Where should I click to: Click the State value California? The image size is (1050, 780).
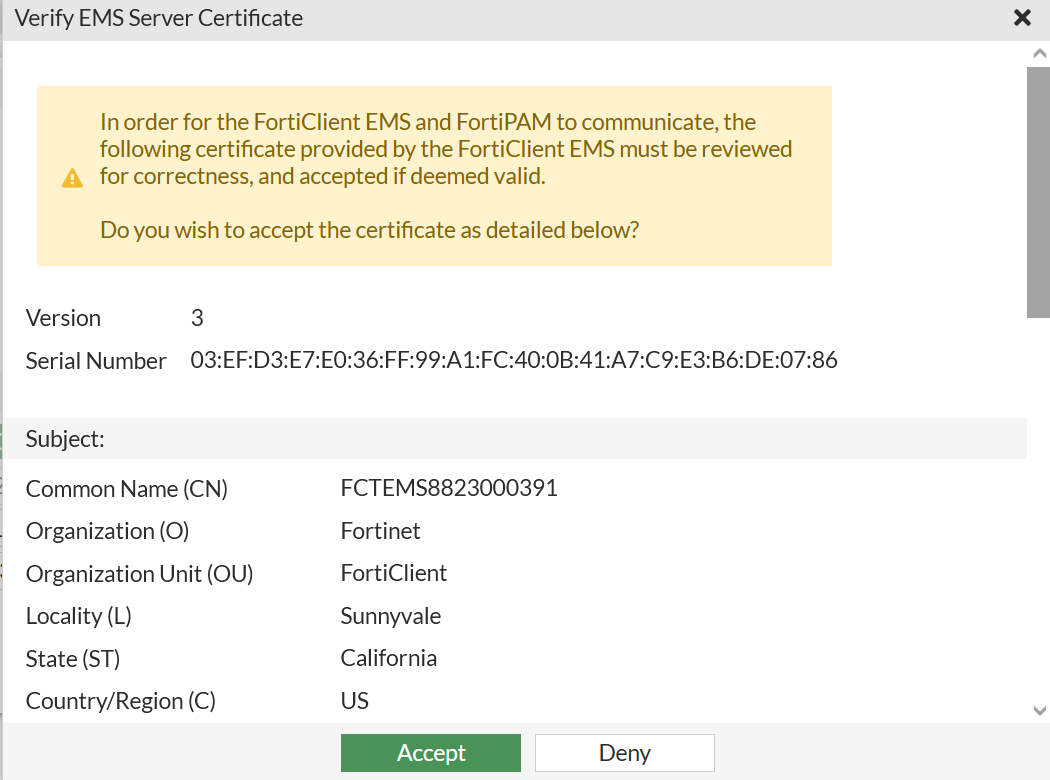point(388,658)
